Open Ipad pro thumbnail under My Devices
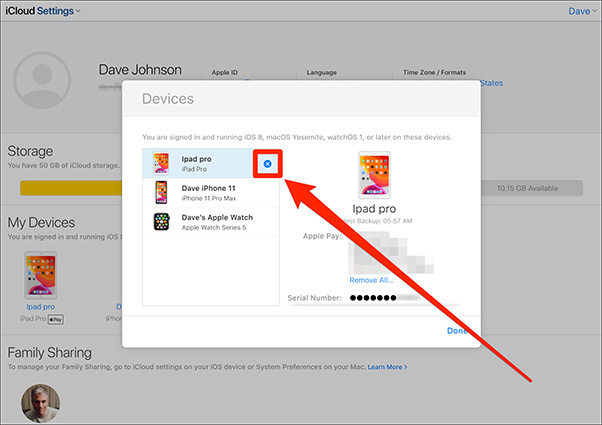The image size is (602, 425). (x=41, y=275)
